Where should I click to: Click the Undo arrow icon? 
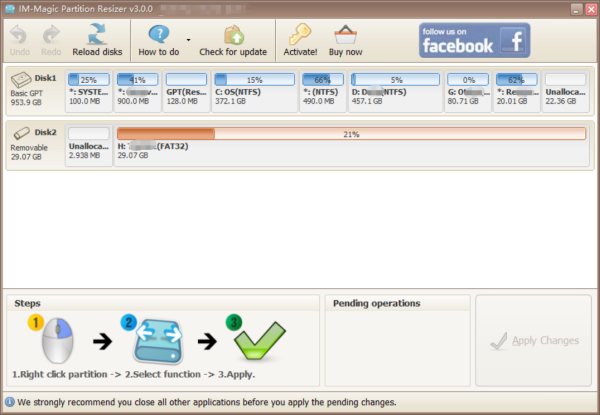click(19, 35)
